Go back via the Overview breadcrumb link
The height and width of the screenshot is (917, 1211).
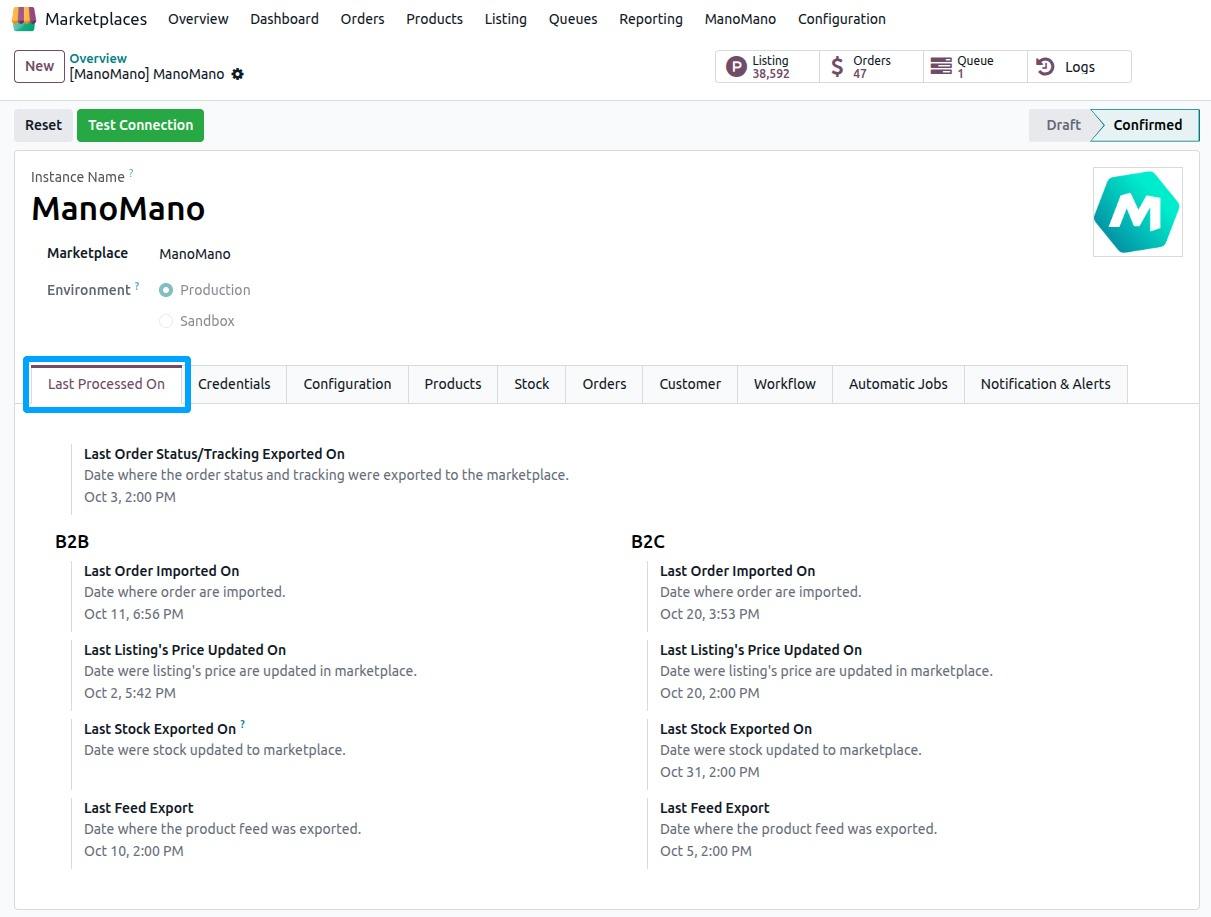98,59
